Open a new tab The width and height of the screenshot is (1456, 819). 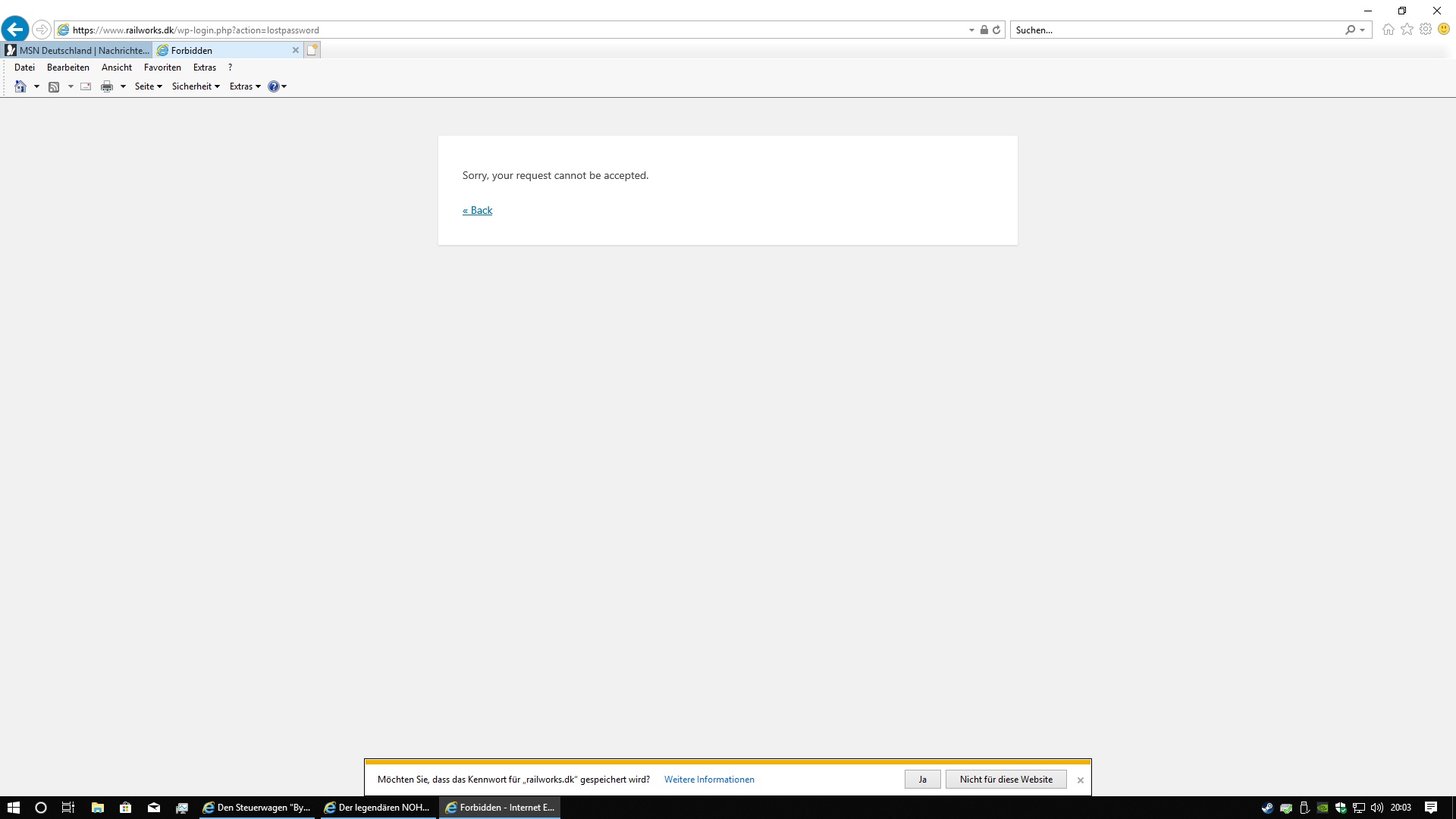click(x=312, y=50)
